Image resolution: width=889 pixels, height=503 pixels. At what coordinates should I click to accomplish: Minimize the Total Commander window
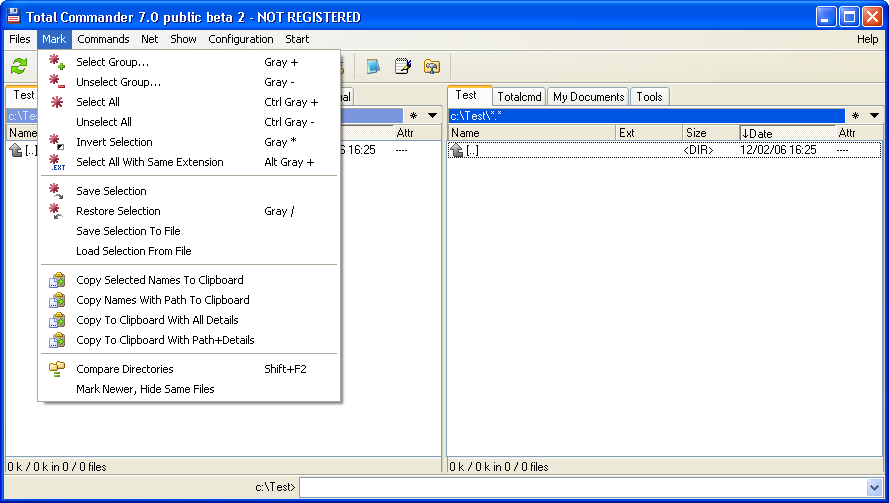click(826, 16)
